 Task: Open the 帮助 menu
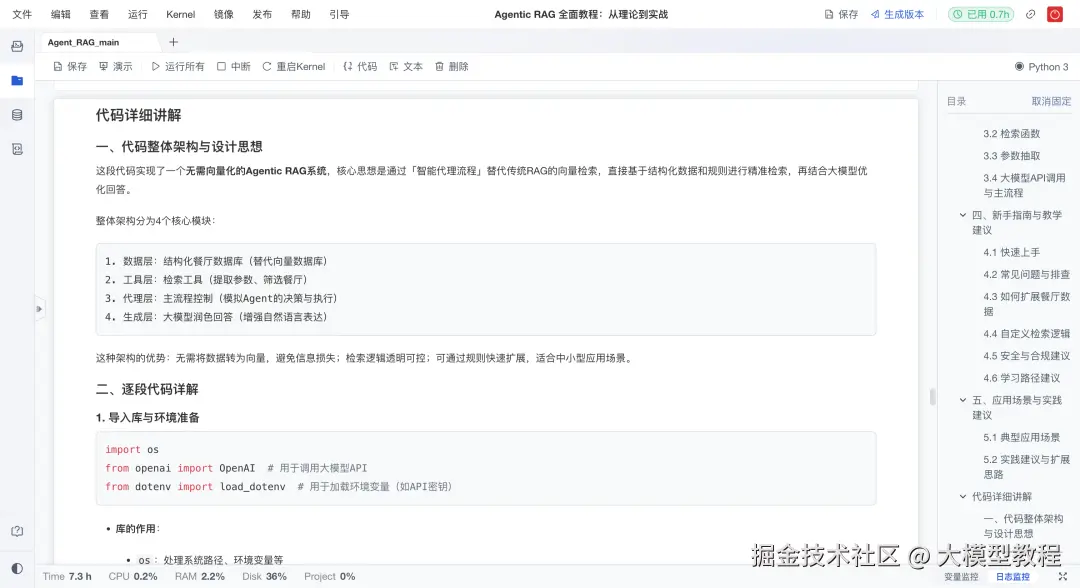coord(301,14)
